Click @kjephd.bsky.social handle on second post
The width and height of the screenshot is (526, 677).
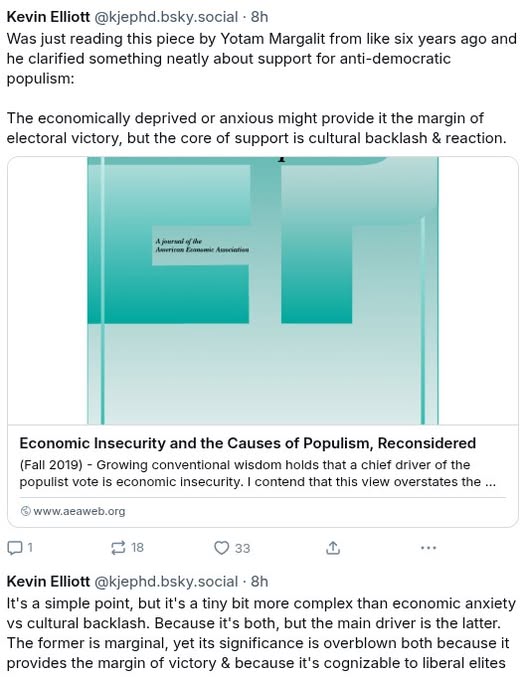(166, 582)
